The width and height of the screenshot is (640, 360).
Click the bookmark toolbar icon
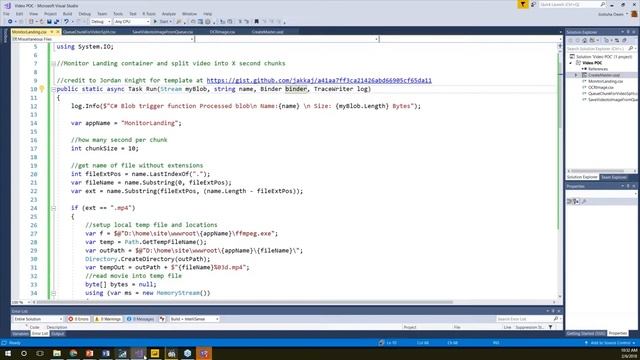coord(256,22)
